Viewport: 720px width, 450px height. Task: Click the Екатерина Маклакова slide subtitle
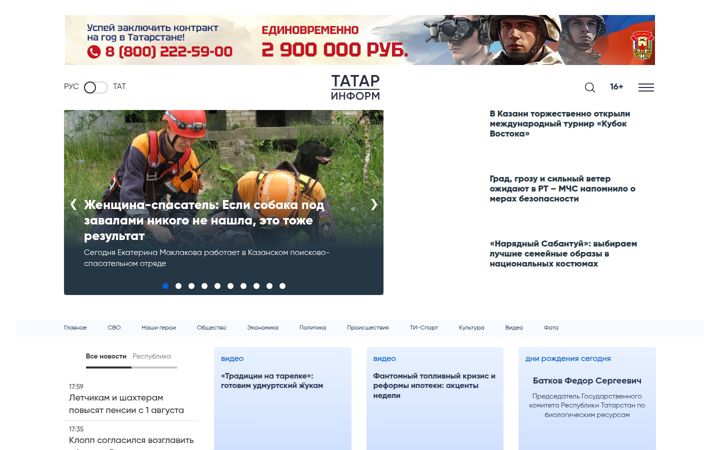point(207,258)
